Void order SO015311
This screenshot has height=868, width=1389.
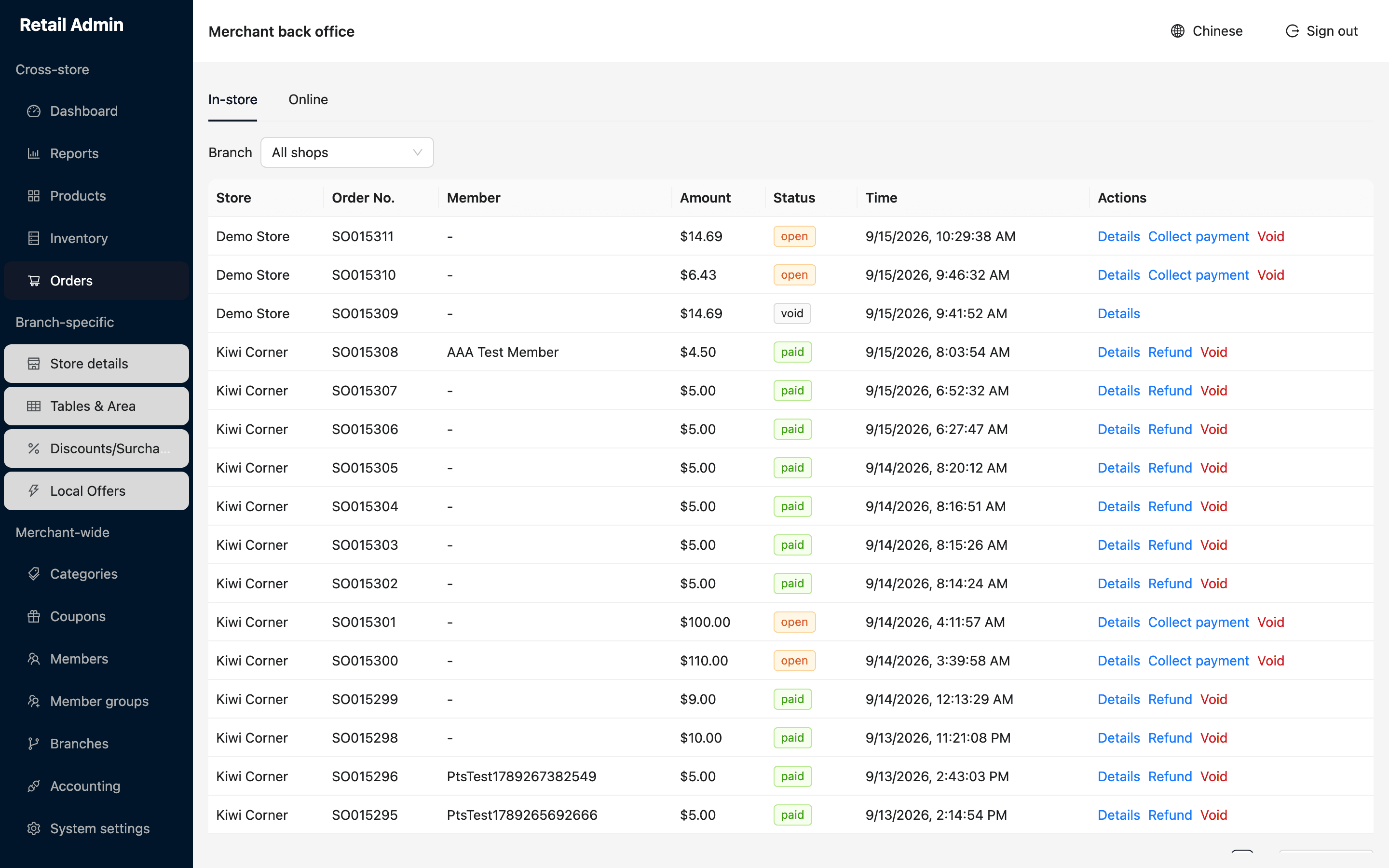1271,236
